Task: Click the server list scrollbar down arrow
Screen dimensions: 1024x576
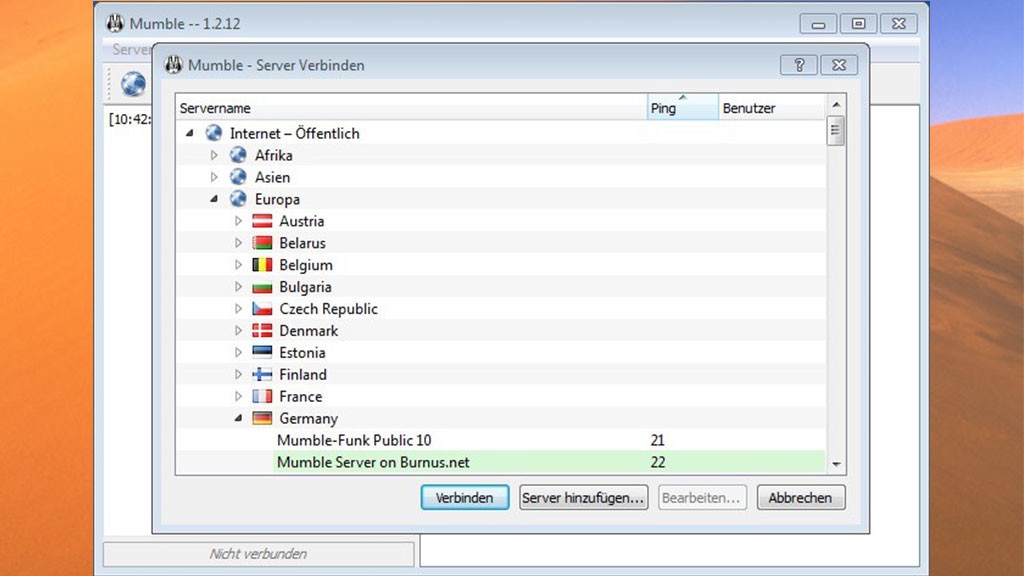Action: pyautogui.click(x=836, y=465)
